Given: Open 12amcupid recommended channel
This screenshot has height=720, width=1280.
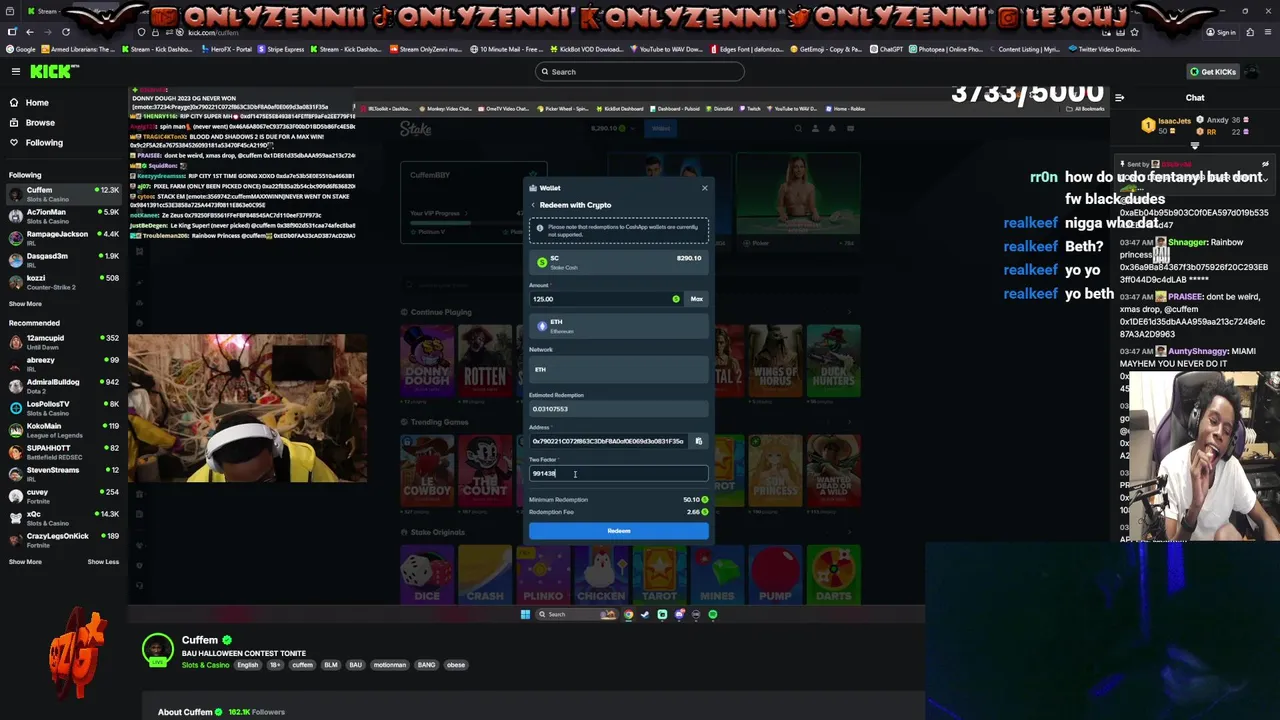Looking at the screenshot, I should (64, 341).
